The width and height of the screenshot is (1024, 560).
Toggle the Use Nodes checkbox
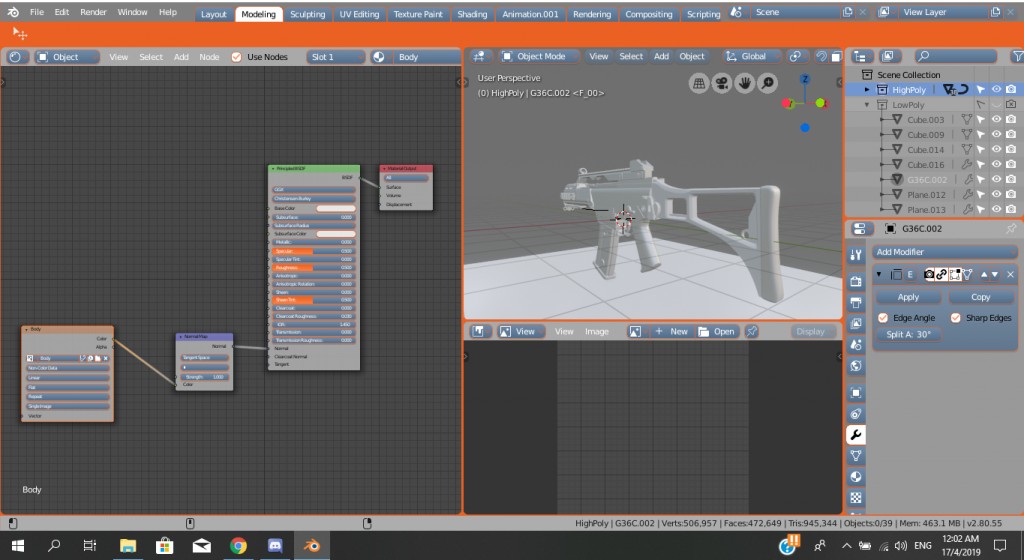click(237, 57)
